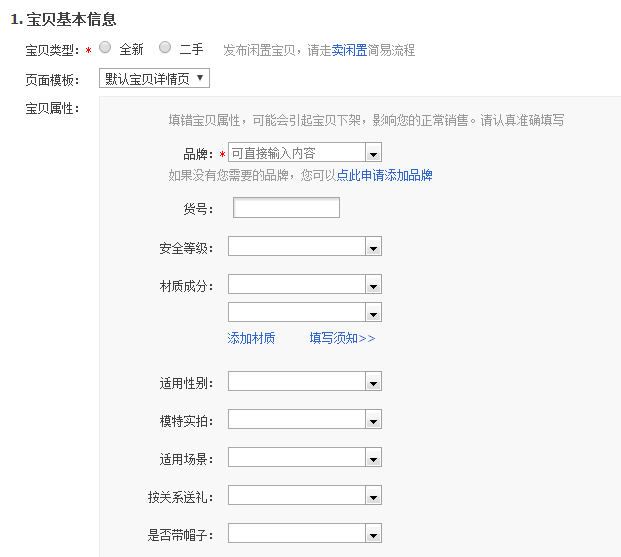Viewport: 621px width, 557px height.
Task: Click the 添加材质 link
Action: pyautogui.click(x=251, y=338)
